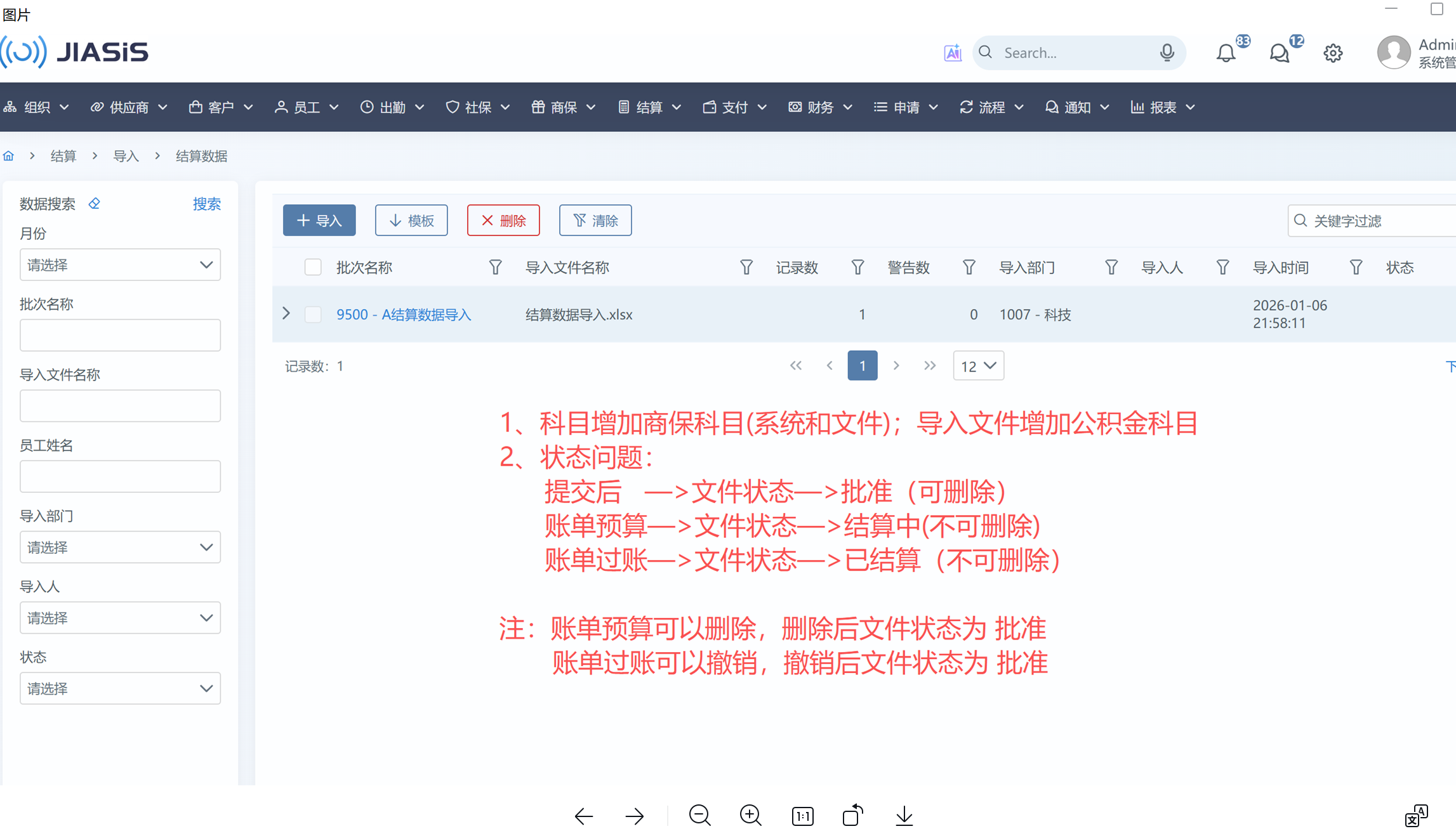Click the red 删除 button
Viewport: 1456px width, 831px height.
tap(503, 220)
